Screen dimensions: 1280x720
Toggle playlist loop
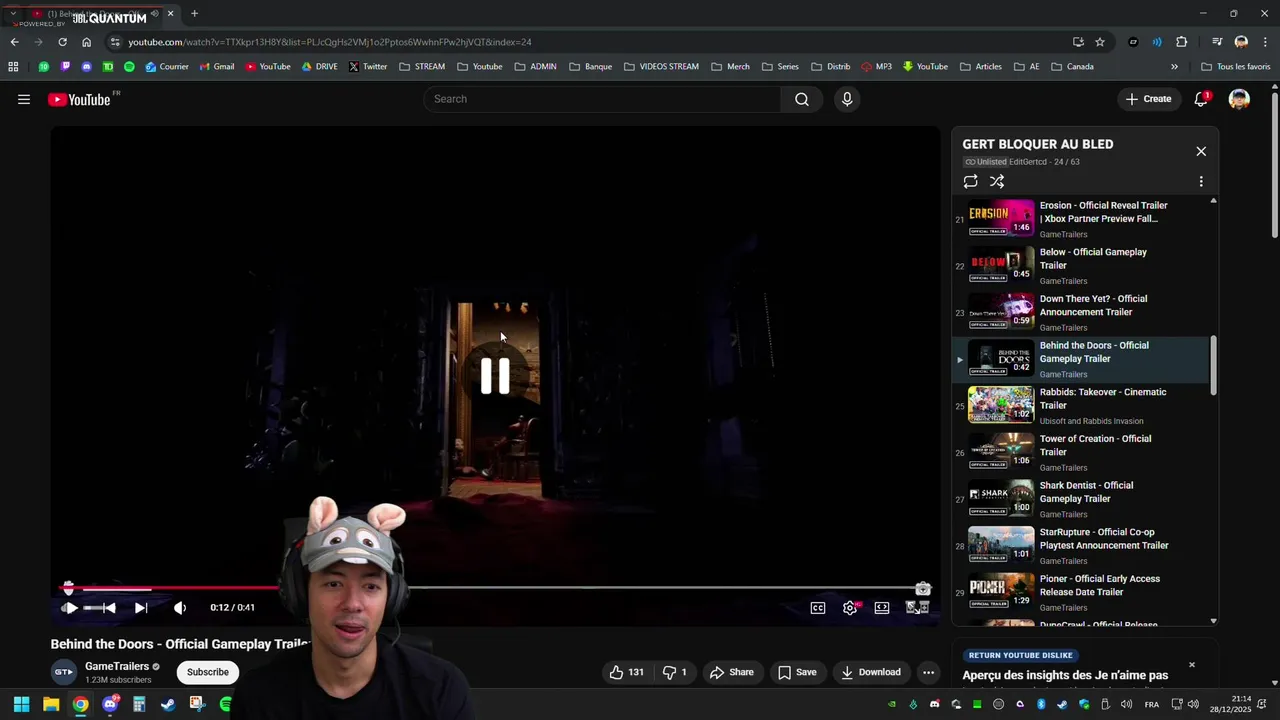(970, 181)
